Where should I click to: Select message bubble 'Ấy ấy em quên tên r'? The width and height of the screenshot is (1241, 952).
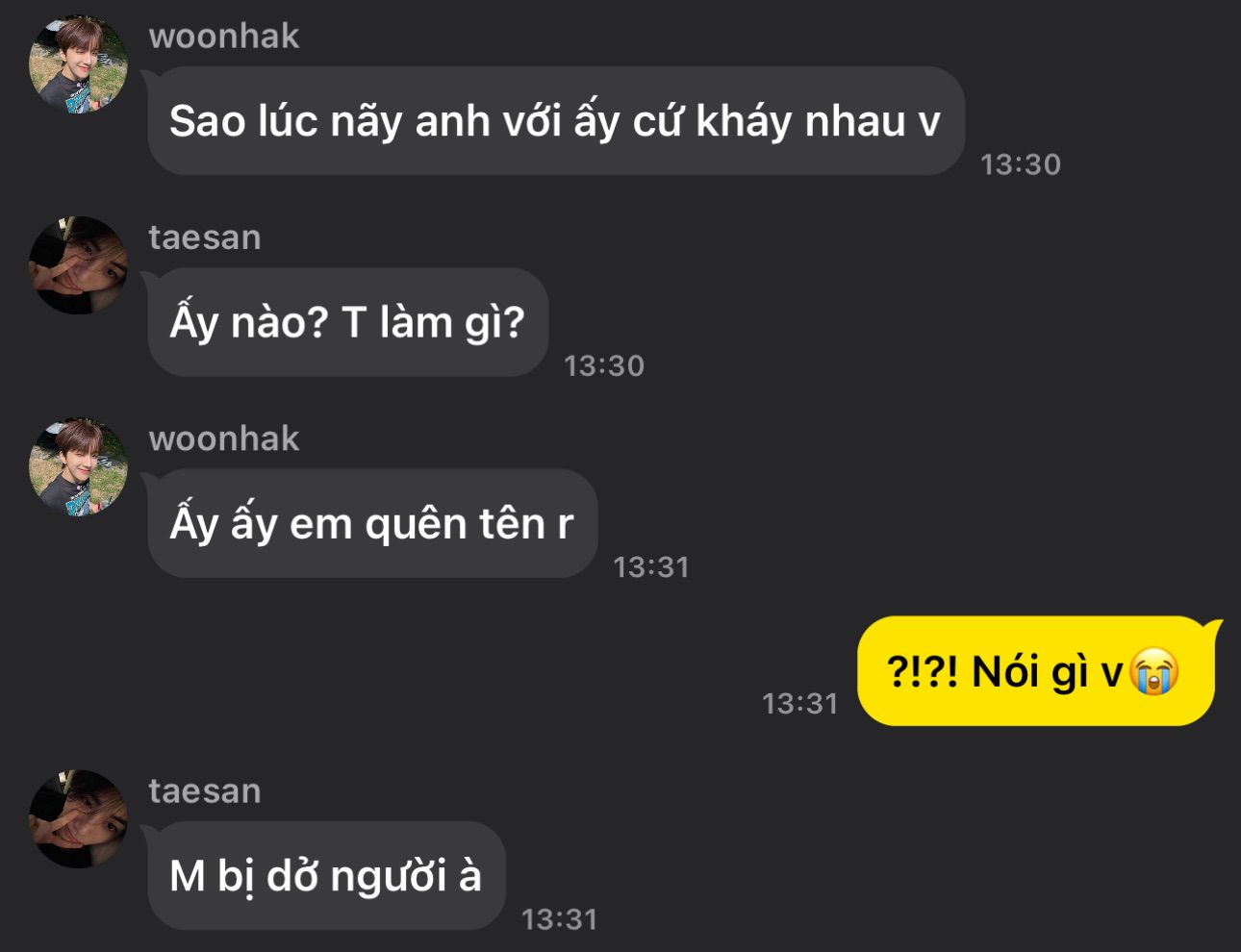[372, 524]
